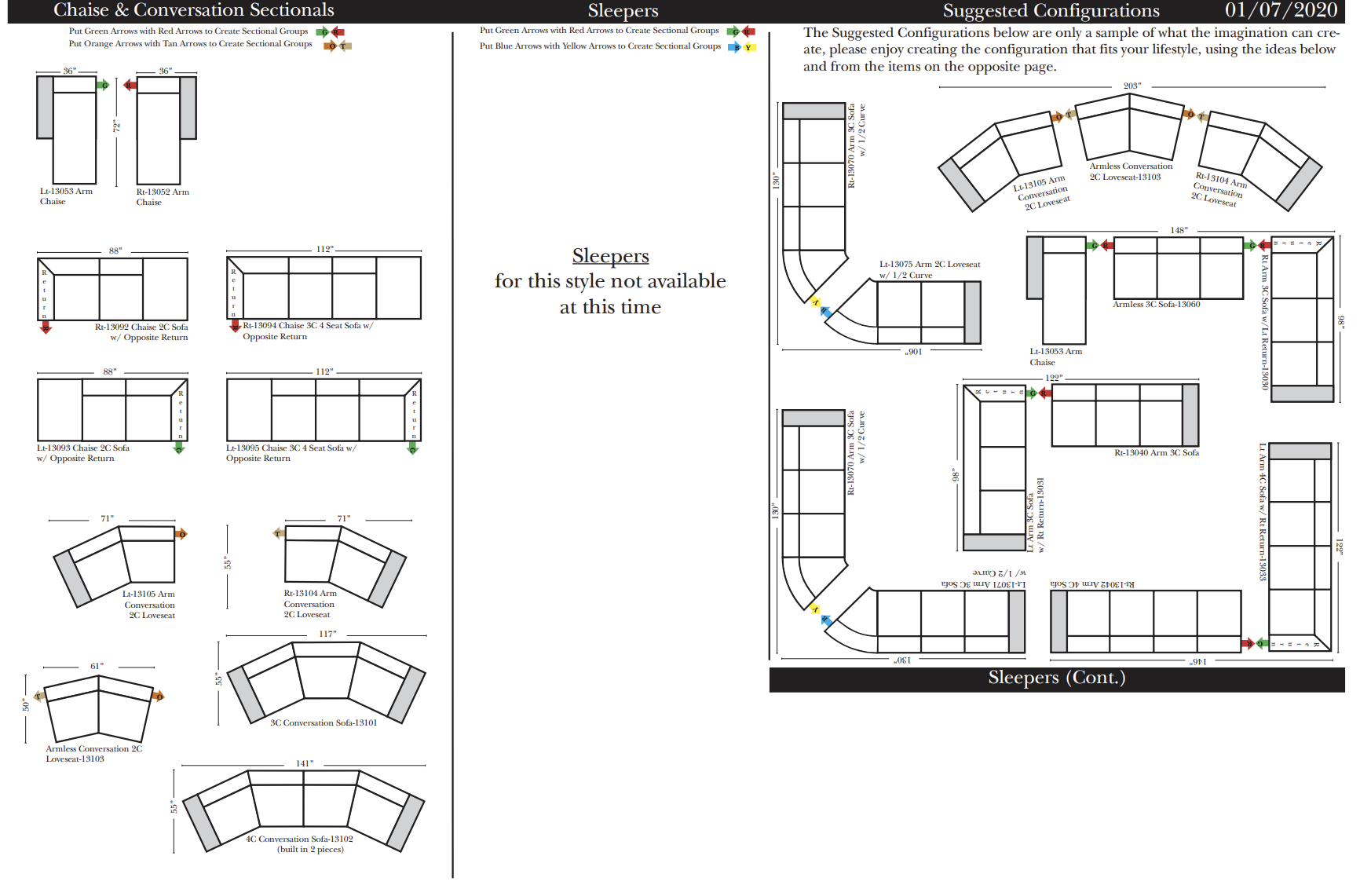
Task: Click the Suggested Configurations header title
Action: coord(1051,11)
